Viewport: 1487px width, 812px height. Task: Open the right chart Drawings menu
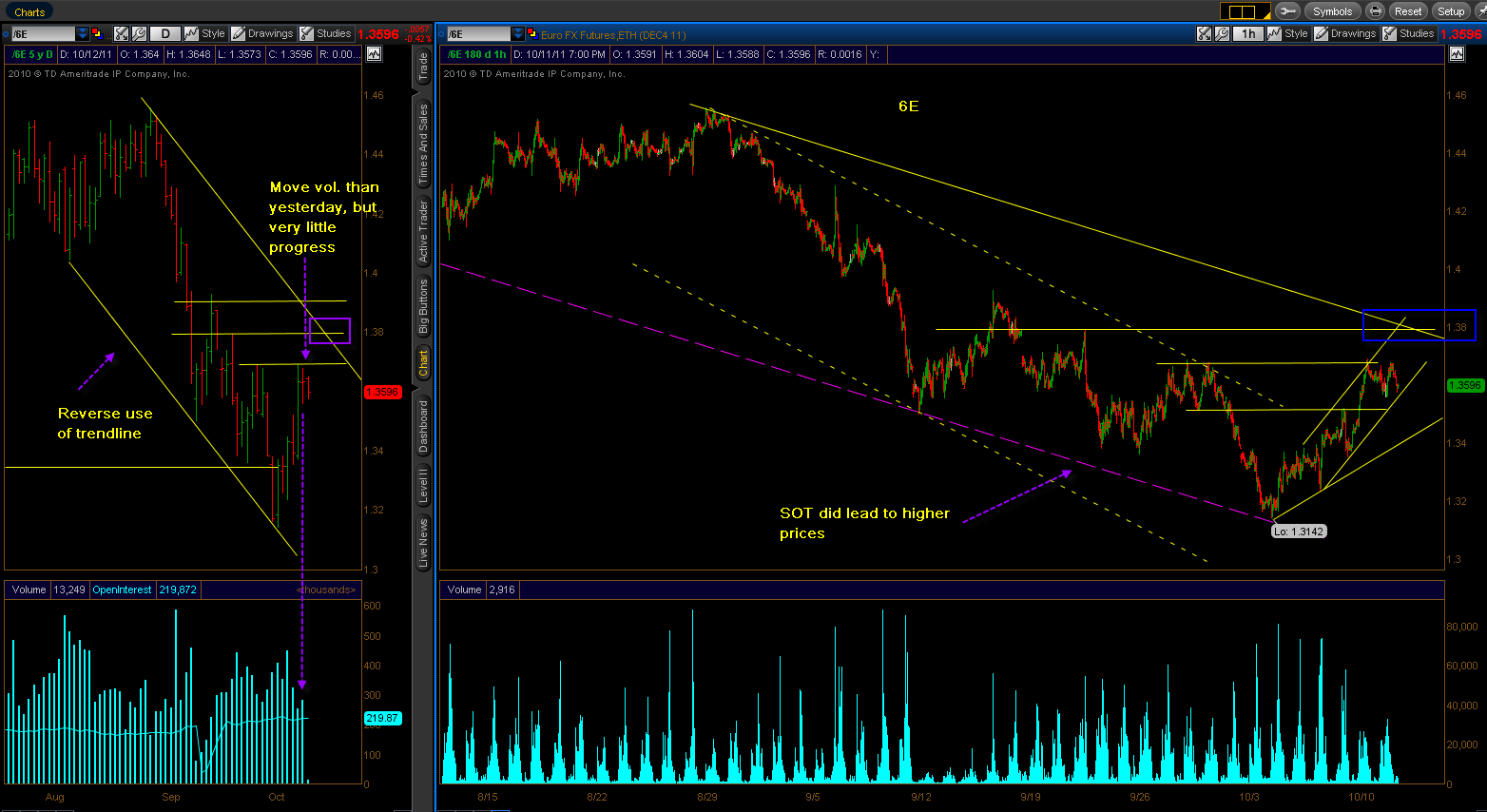(x=1345, y=33)
